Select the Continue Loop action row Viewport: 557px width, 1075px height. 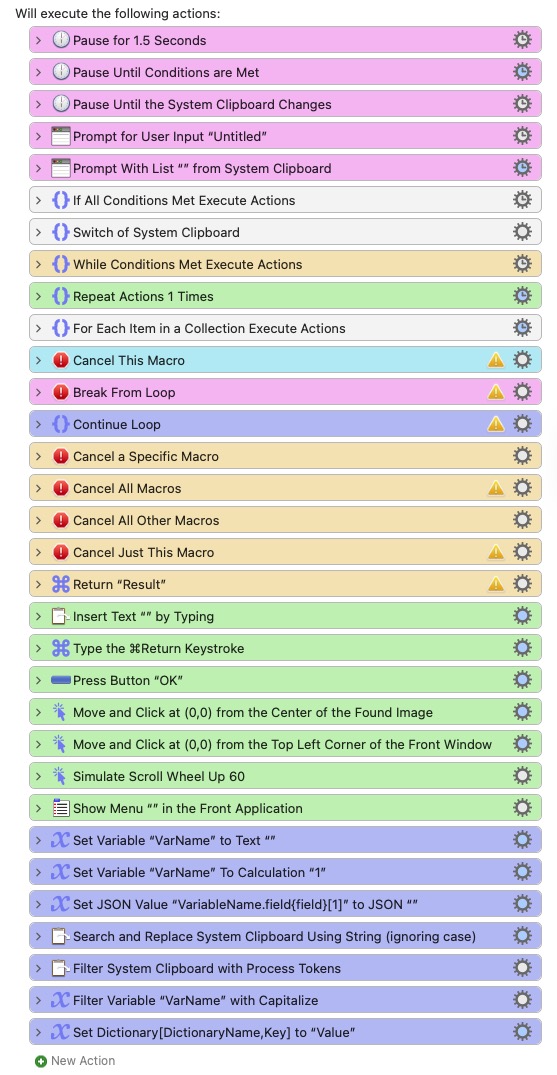pos(285,424)
